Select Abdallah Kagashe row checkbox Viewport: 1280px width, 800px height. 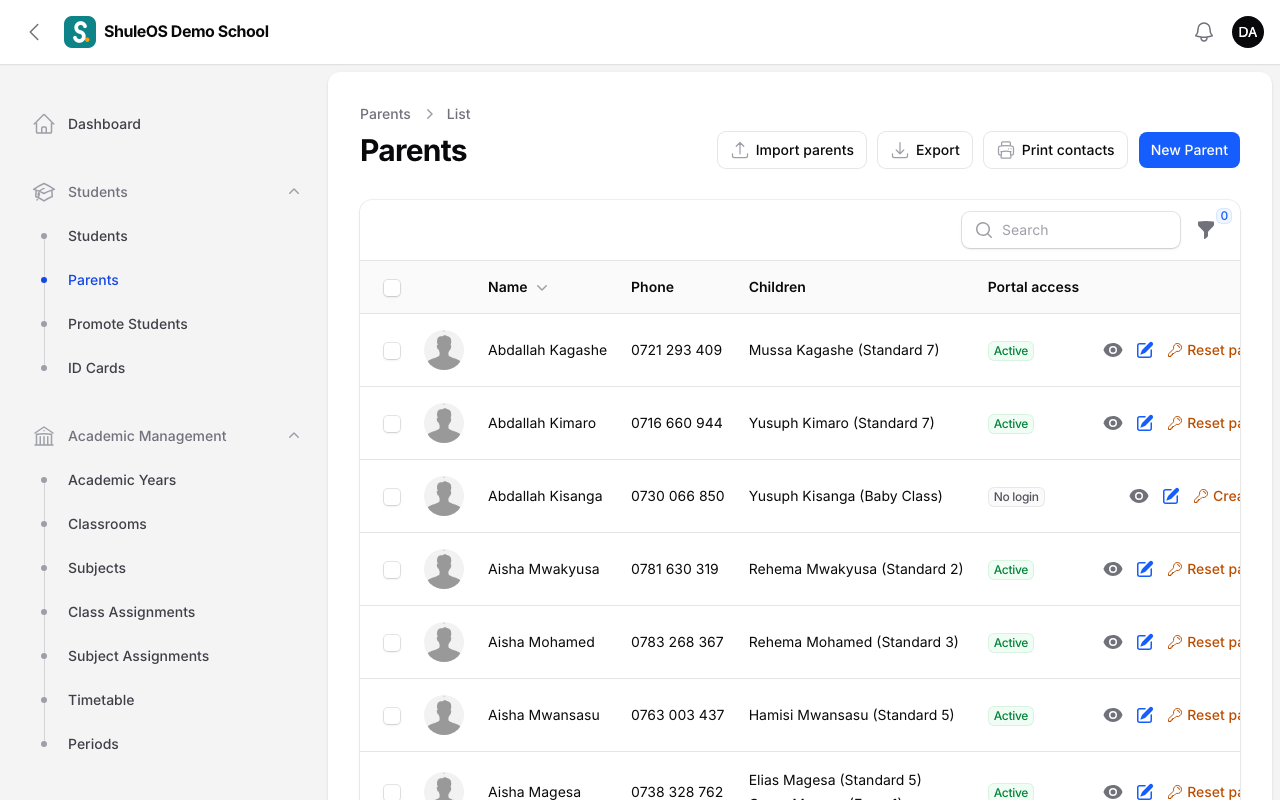pos(392,351)
